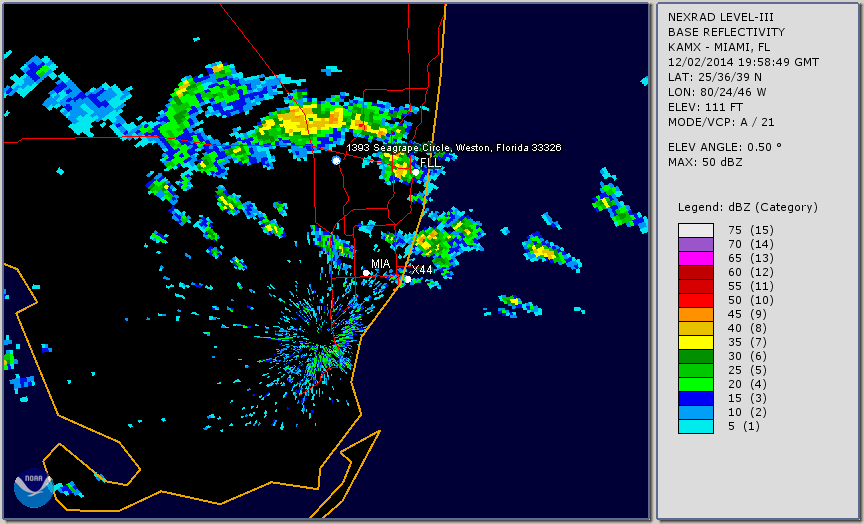Click the 'NEXRAD LEVEL-III' title text
This screenshot has height=524, width=864.
(722, 17)
